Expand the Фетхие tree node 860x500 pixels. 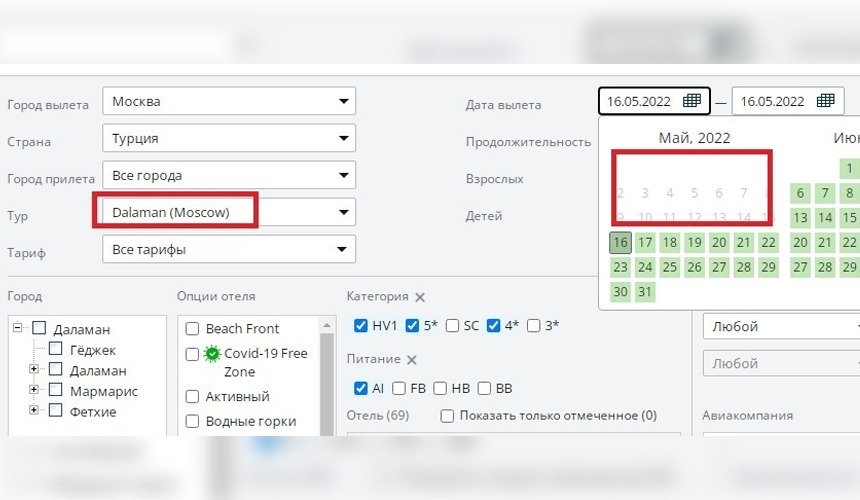coord(35,410)
